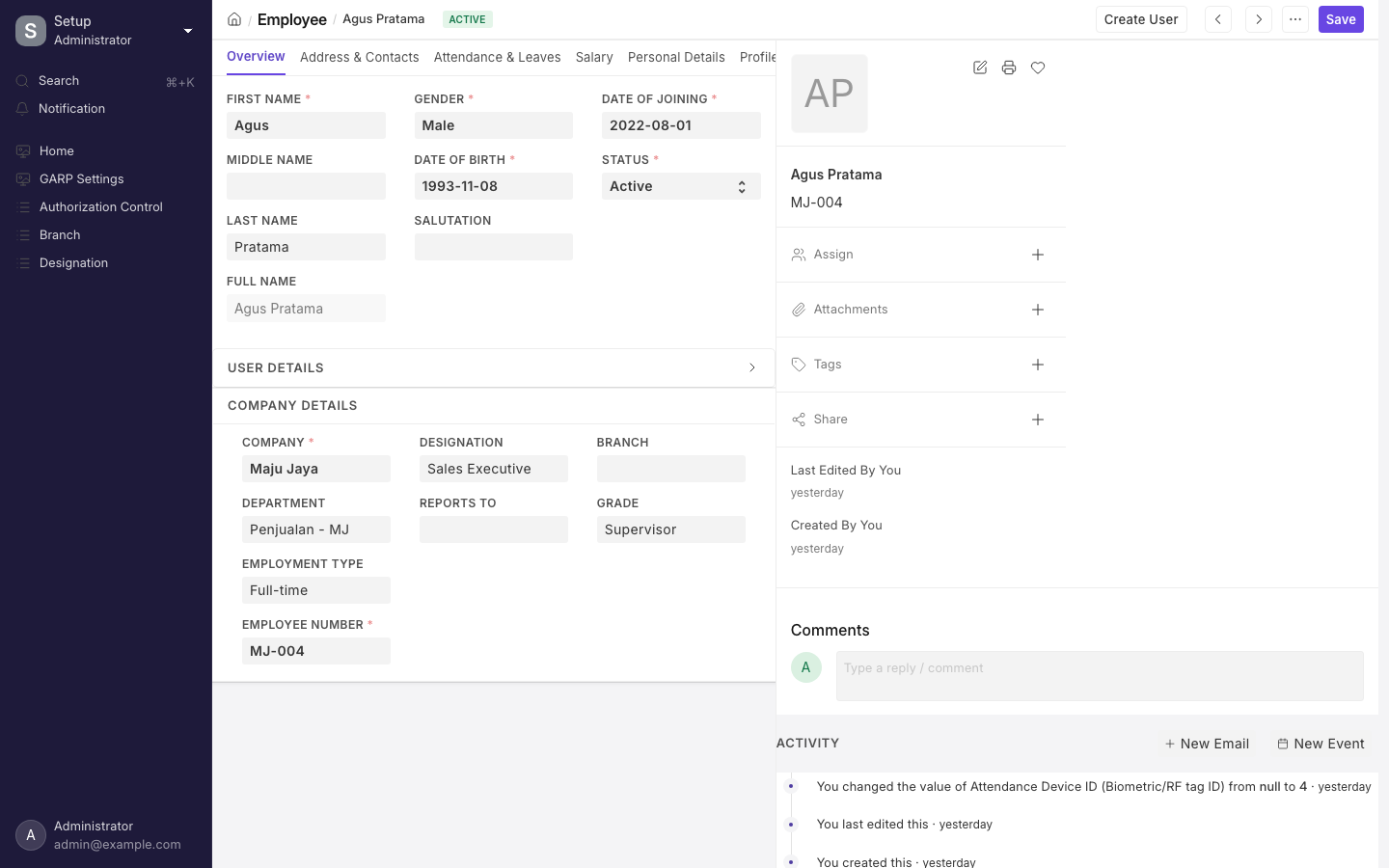Screen dimensions: 1389x868
Task: Open the three-dots more actions menu
Action: (x=1295, y=19)
